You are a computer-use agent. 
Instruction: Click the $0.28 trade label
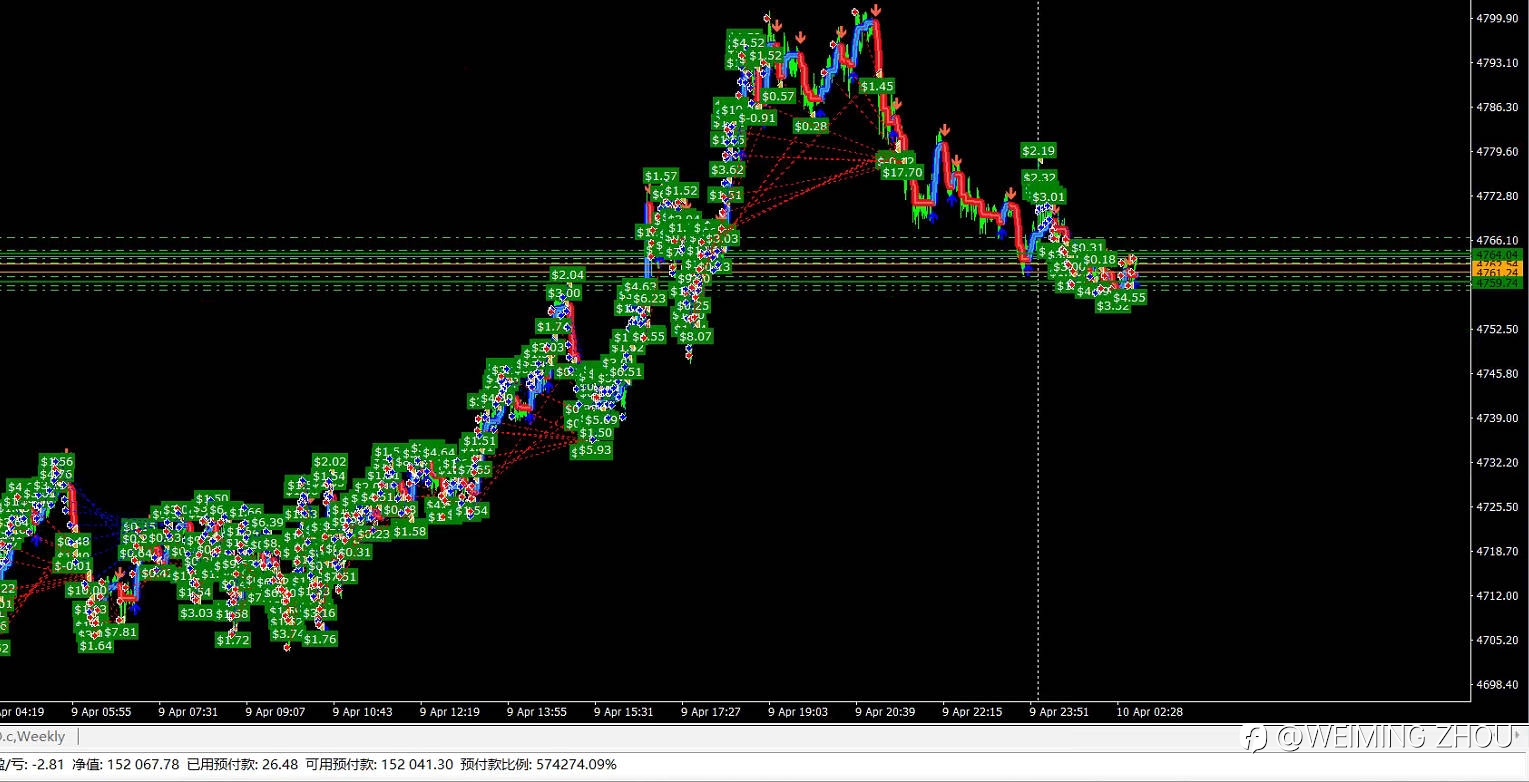click(x=811, y=126)
